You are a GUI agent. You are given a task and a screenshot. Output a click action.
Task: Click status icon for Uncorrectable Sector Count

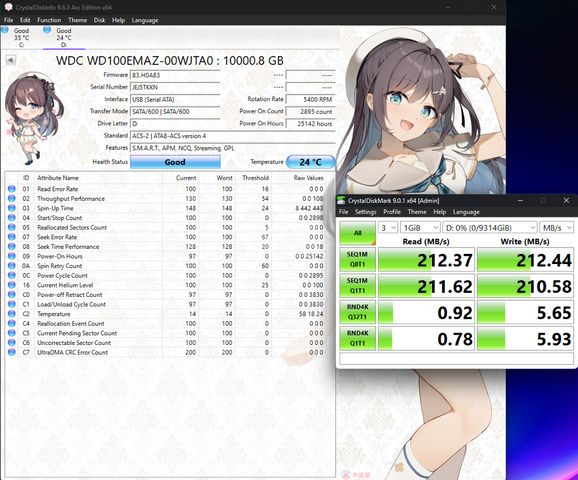11,342
